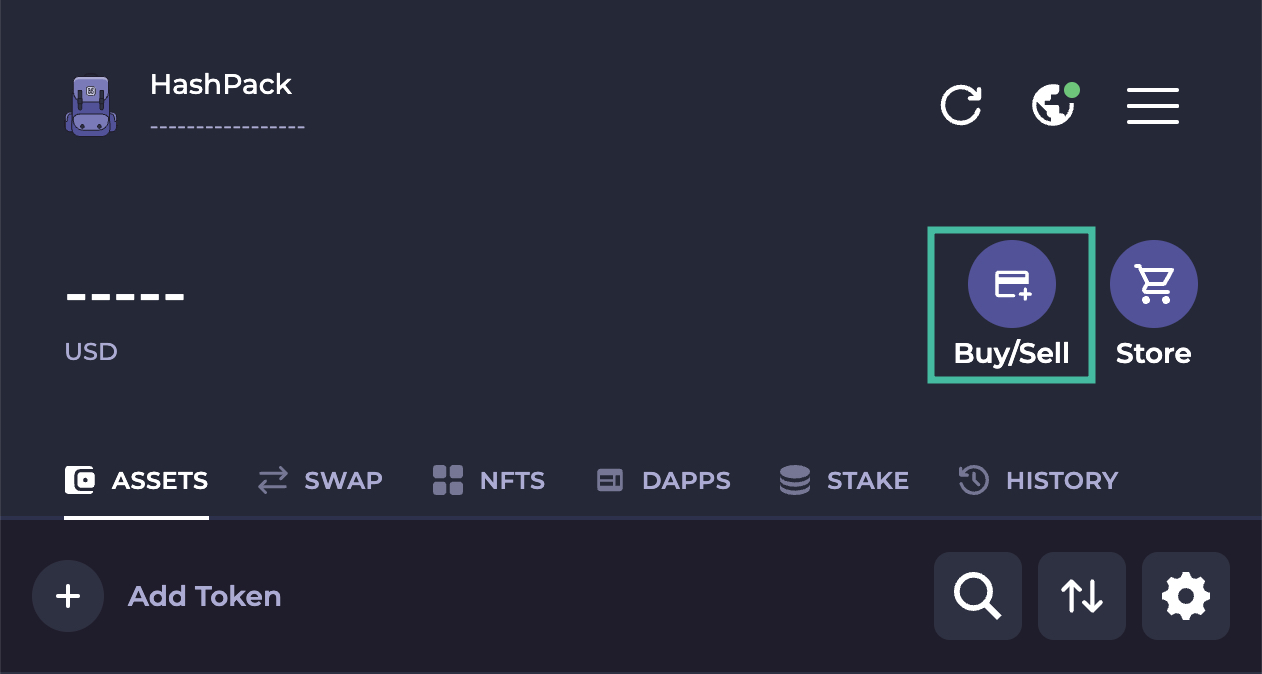This screenshot has width=1262, height=674.
Task: Open the STAKE tab
Action: tap(844, 481)
